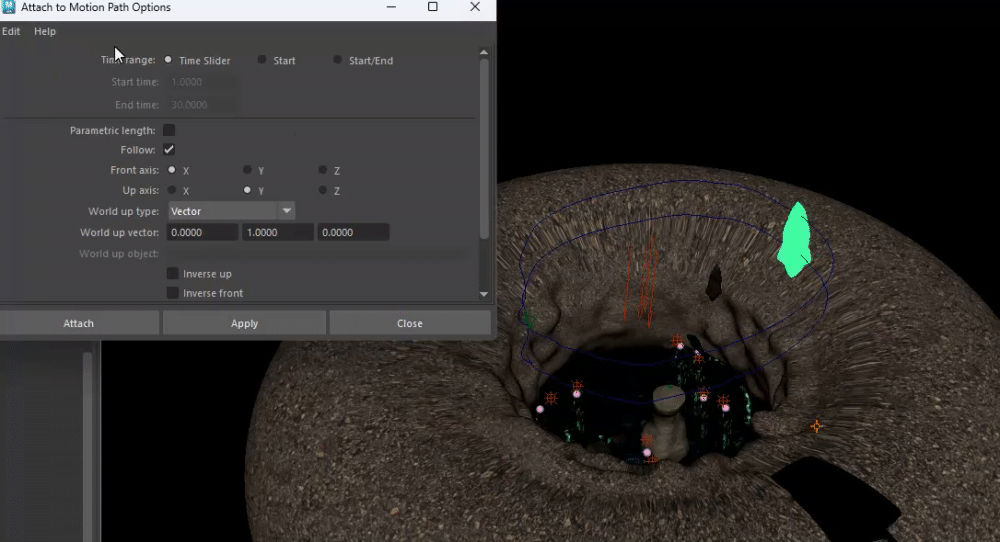Click the World up vector X field
The height and width of the screenshot is (542, 1000).
[202, 232]
